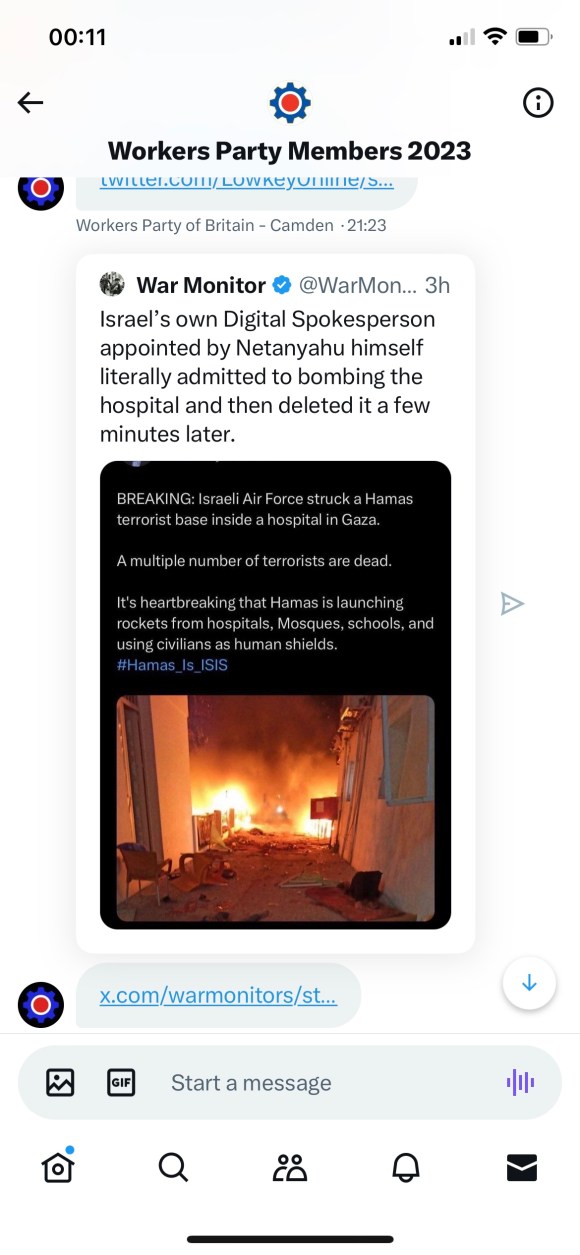Viewport: 580px width, 1255px height.
Task: Tap the share arrow beside quoted tweet
Action: [512, 604]
